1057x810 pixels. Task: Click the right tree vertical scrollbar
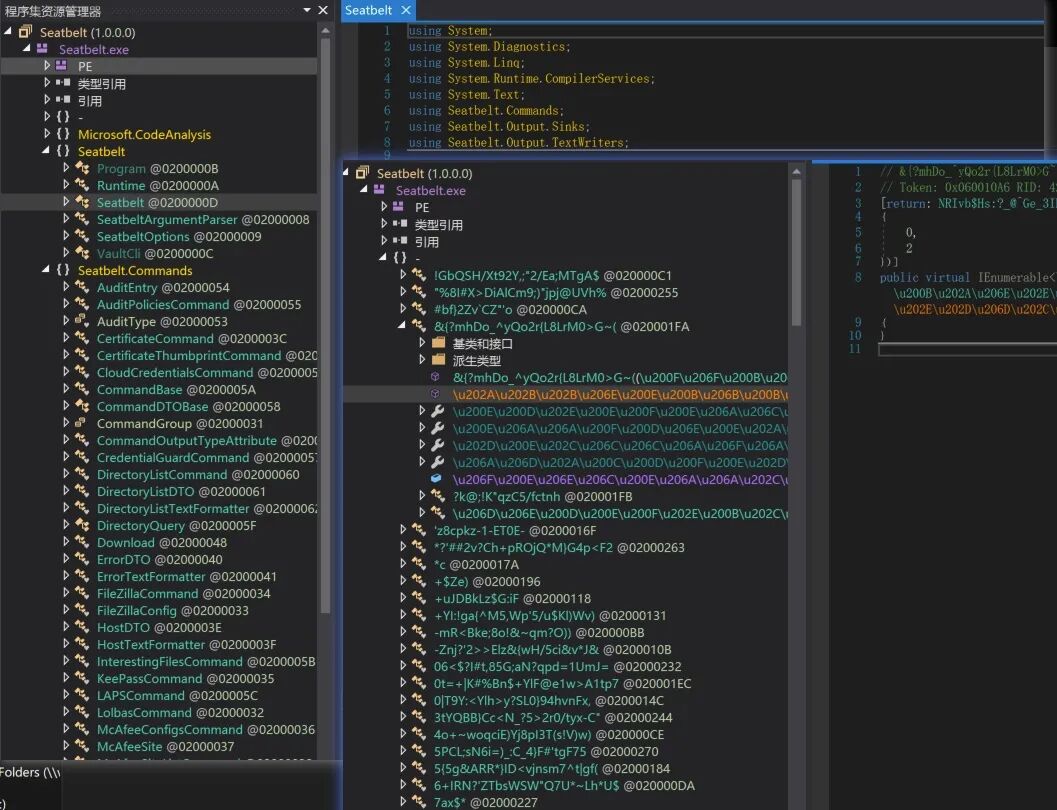pyautogui.click(x=795, y=253)
